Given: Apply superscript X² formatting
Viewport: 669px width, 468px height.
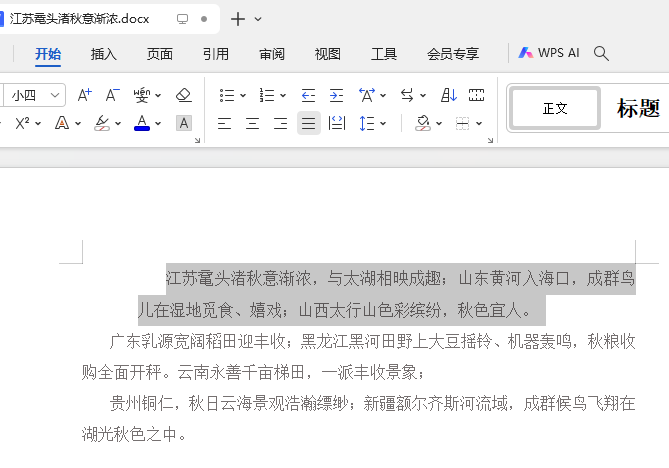Looking at the screenshot, I should [x=22, y=123].
